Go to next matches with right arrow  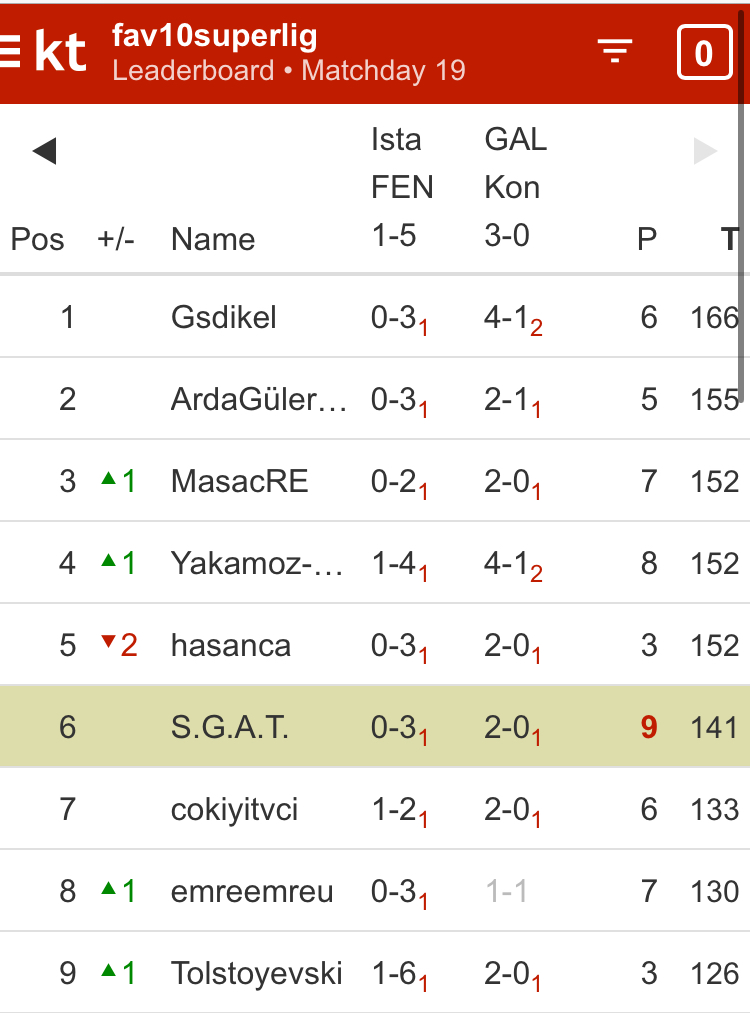click(706, 151)
